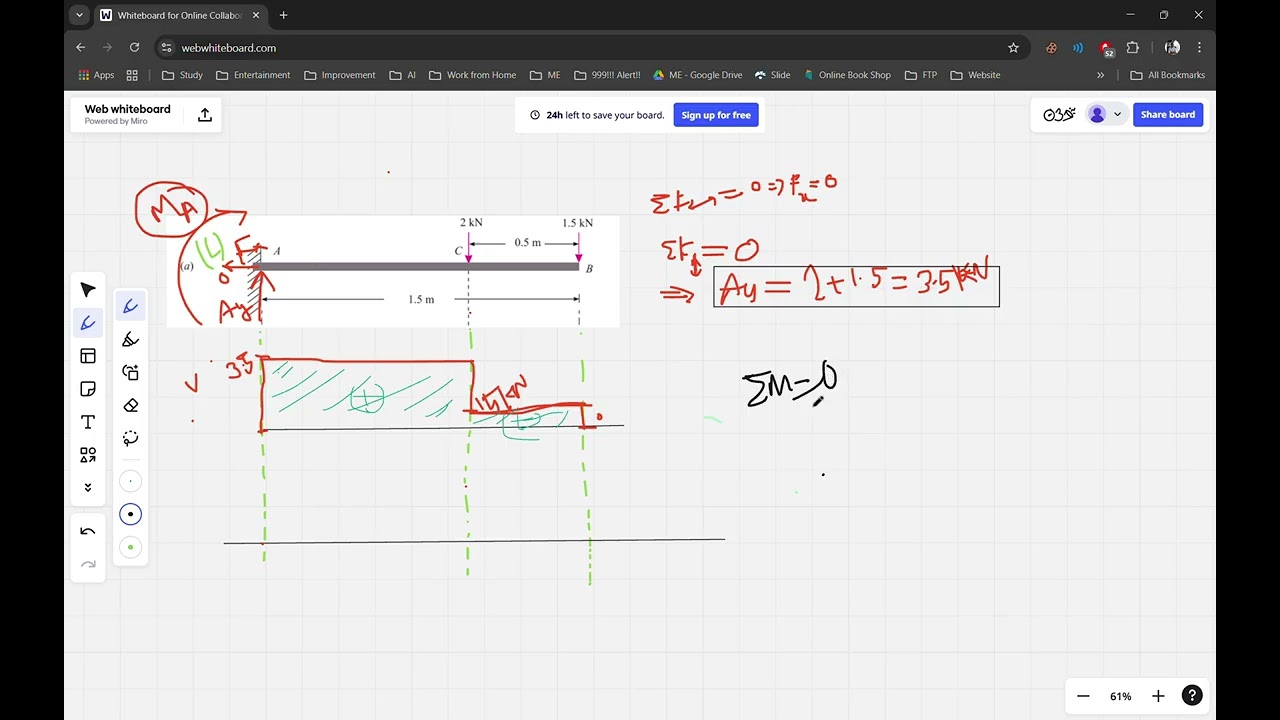Select the arrow pointer tool
Image resolution: width=1280 pixels, height=720 pixels.
[x=88, y=290]
